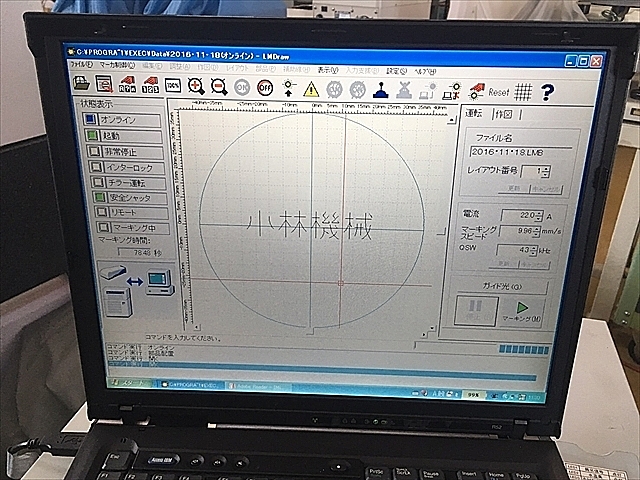The image size is (640, 480).
Task: Adjust 電流 value with its spinner
Action: click(540, 216)
